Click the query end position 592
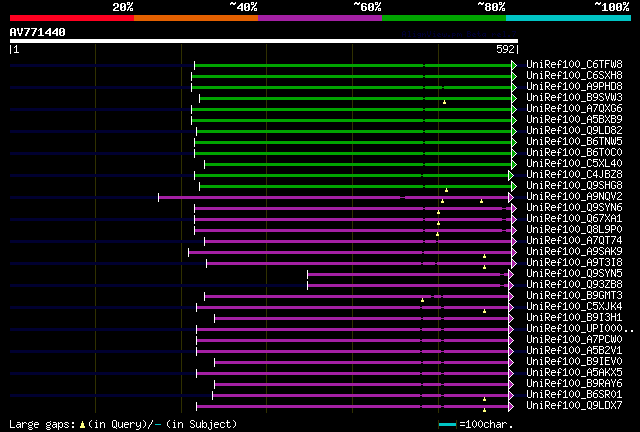This screenshot has height=432, width=640. pyautogui.click(x=505, y=49)
